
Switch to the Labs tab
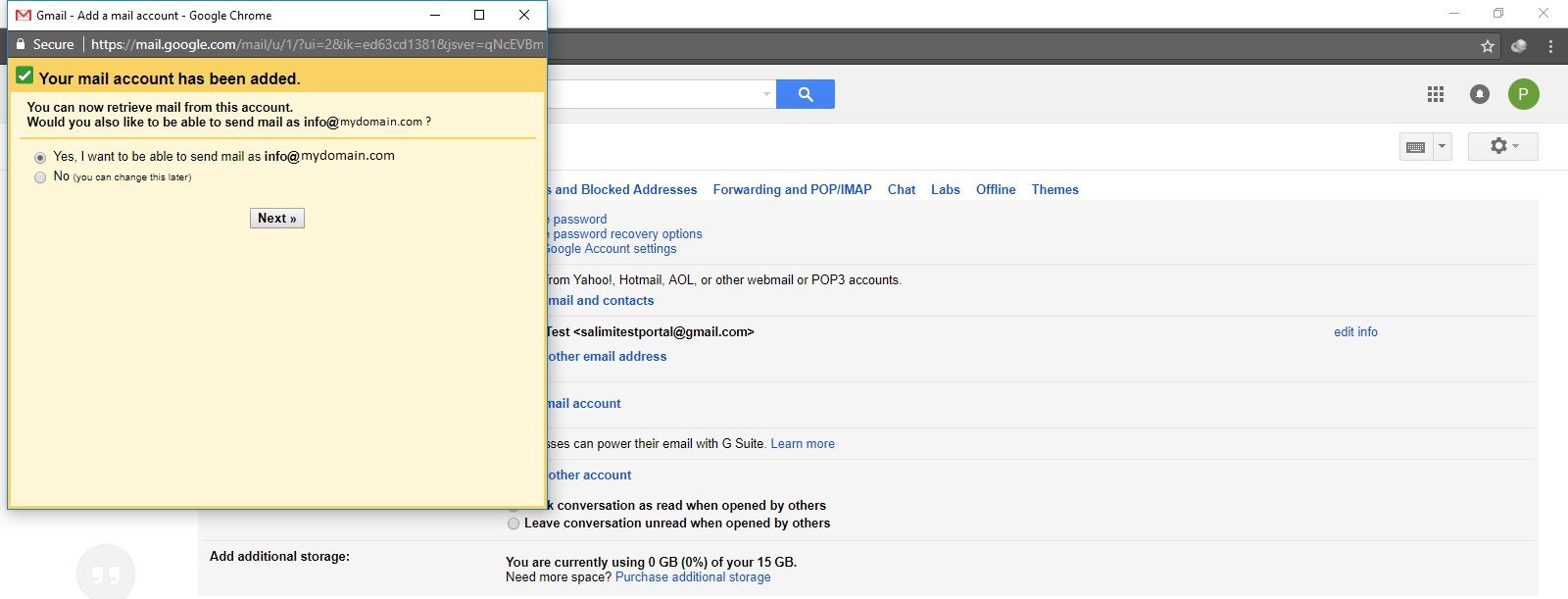tap(946, 190)
